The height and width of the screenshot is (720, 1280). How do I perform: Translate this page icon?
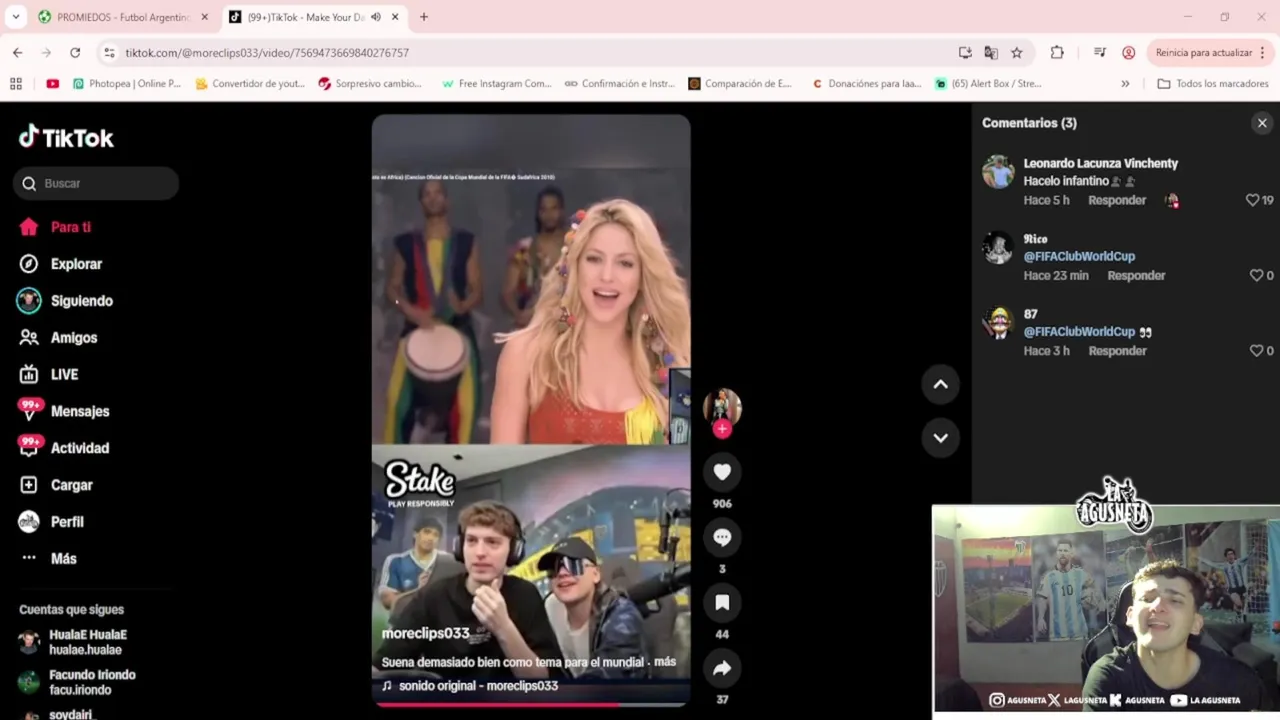(991, 52)
